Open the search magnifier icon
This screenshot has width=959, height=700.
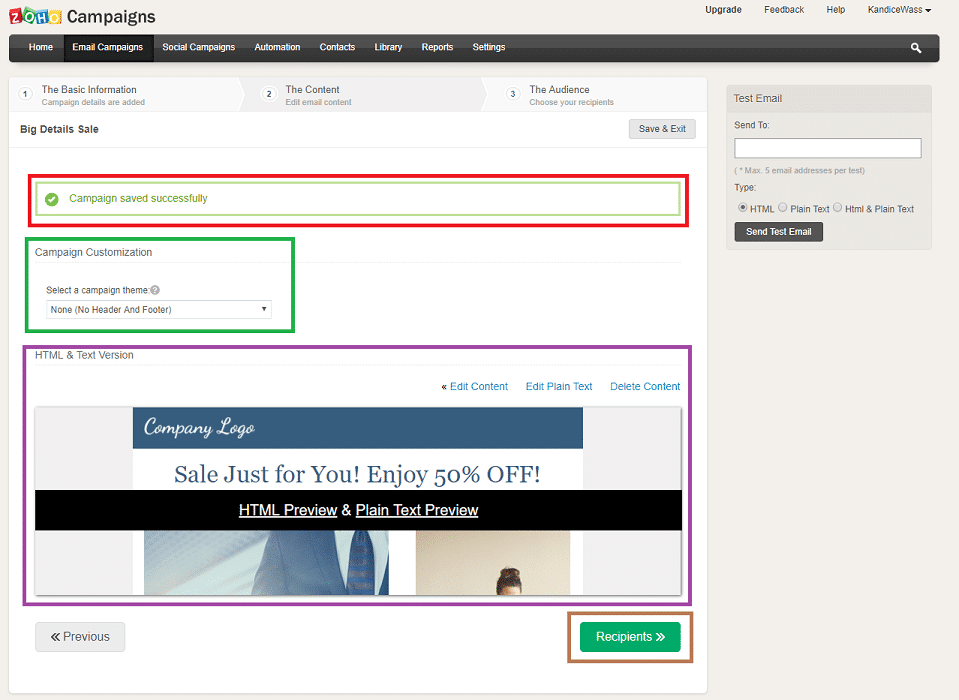(916, 48)
